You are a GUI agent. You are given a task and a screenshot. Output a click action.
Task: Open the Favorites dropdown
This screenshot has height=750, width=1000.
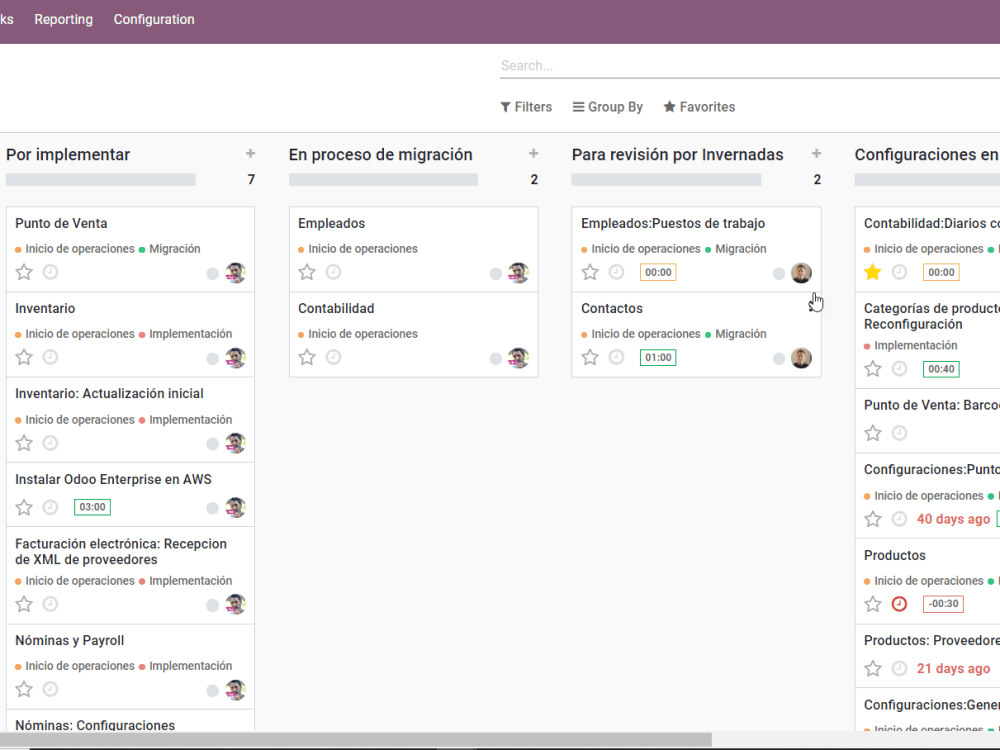pos(699,107)
